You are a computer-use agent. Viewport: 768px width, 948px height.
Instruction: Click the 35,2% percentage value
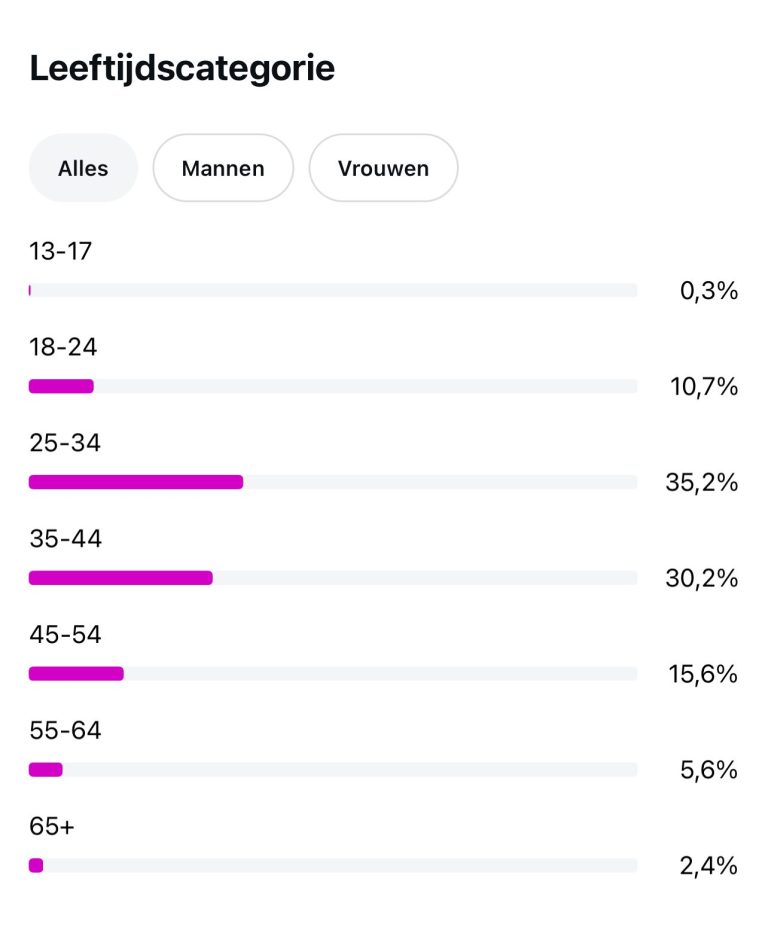pos(702,482)
